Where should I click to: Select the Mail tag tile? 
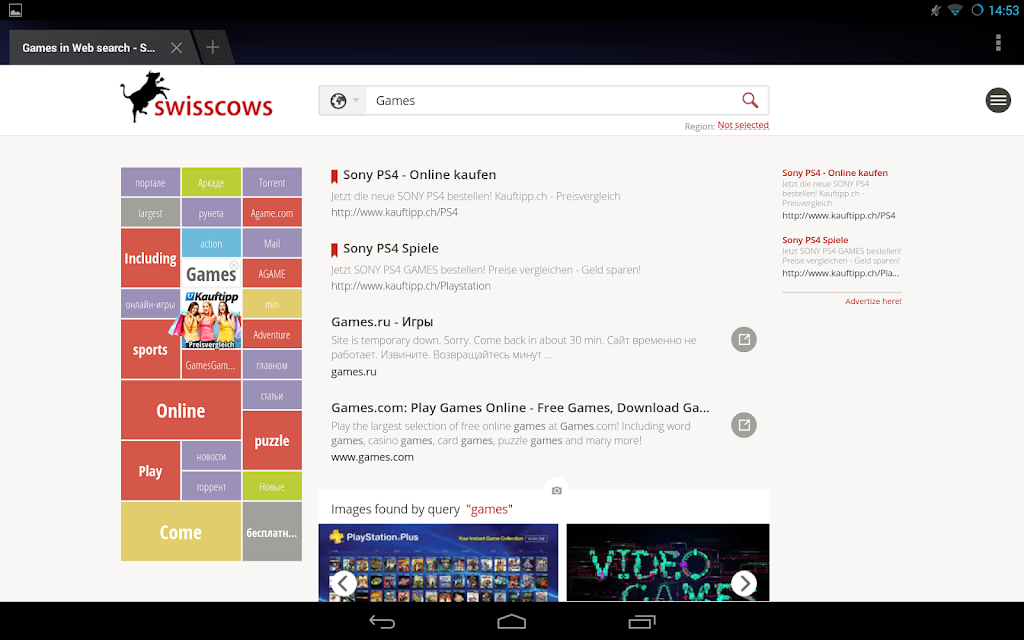tap(272, 243)
